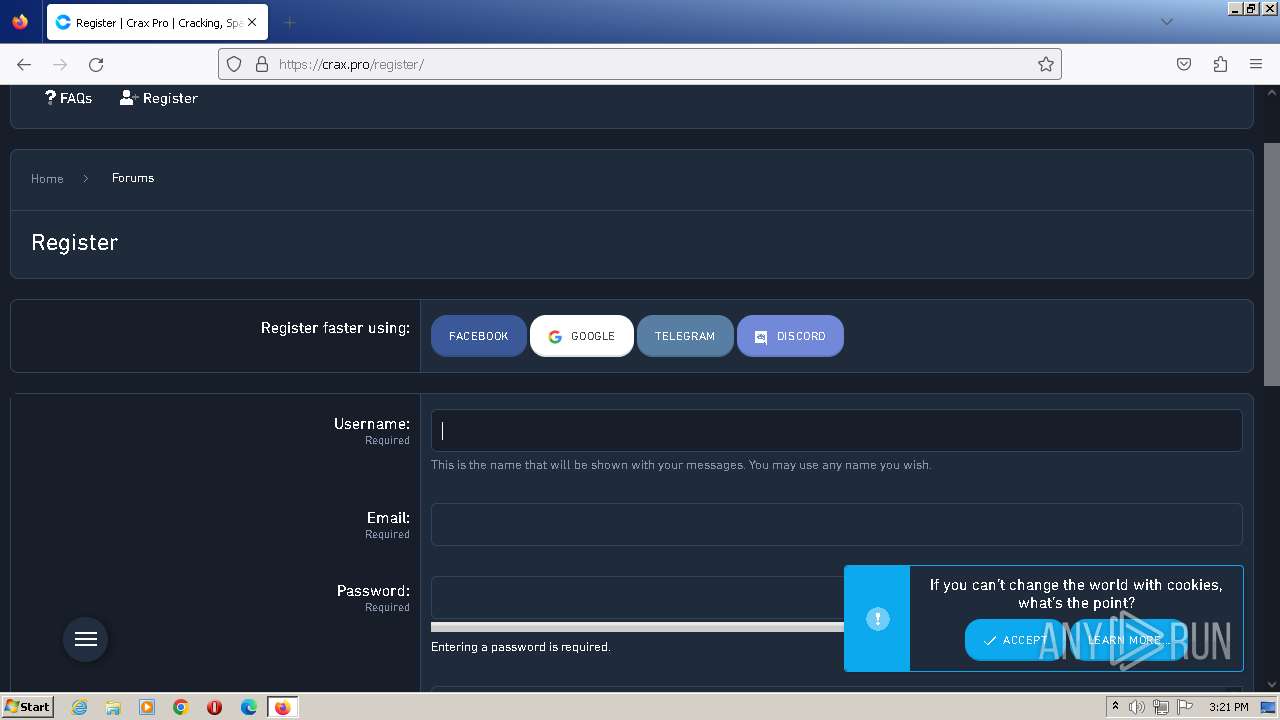Click the tracking protection shield icon
Image resolution: width=1280 pixels, height=720 pixels.
point(234,64)
